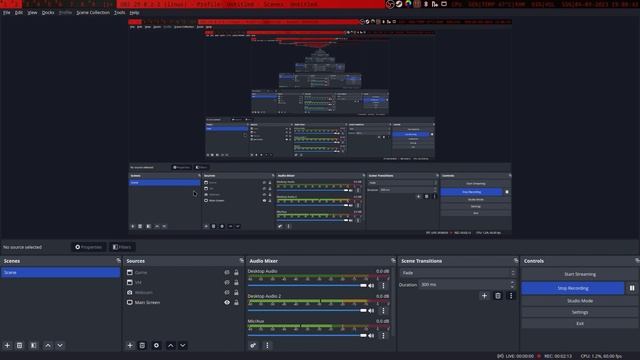The image size is (640, 360).
Task: Click the Exit button in Controls
Action: tap(580, 324)
